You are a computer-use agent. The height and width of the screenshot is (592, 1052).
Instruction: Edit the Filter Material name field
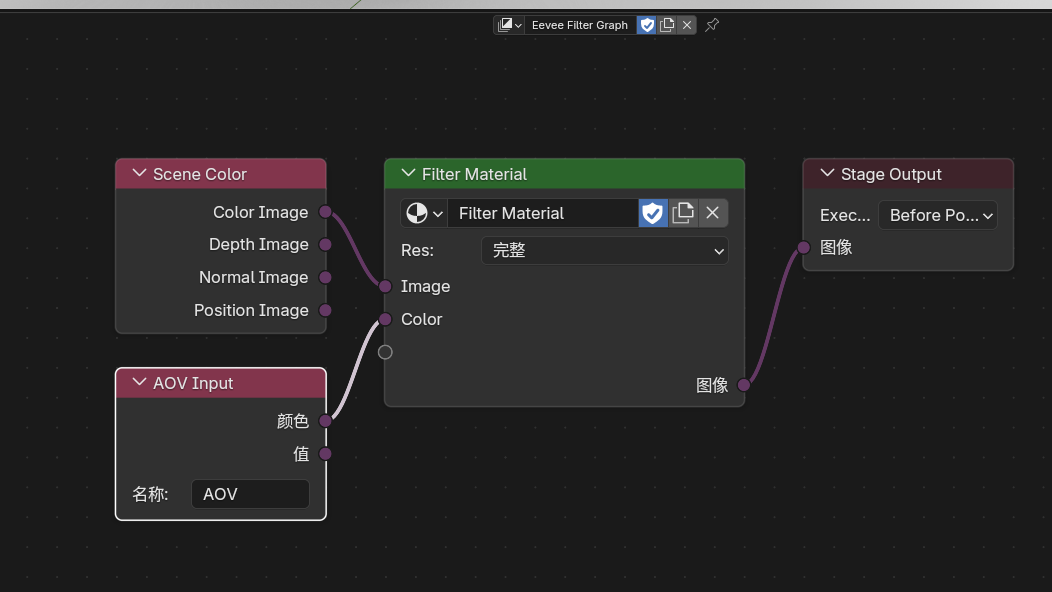tap(543, 213)
